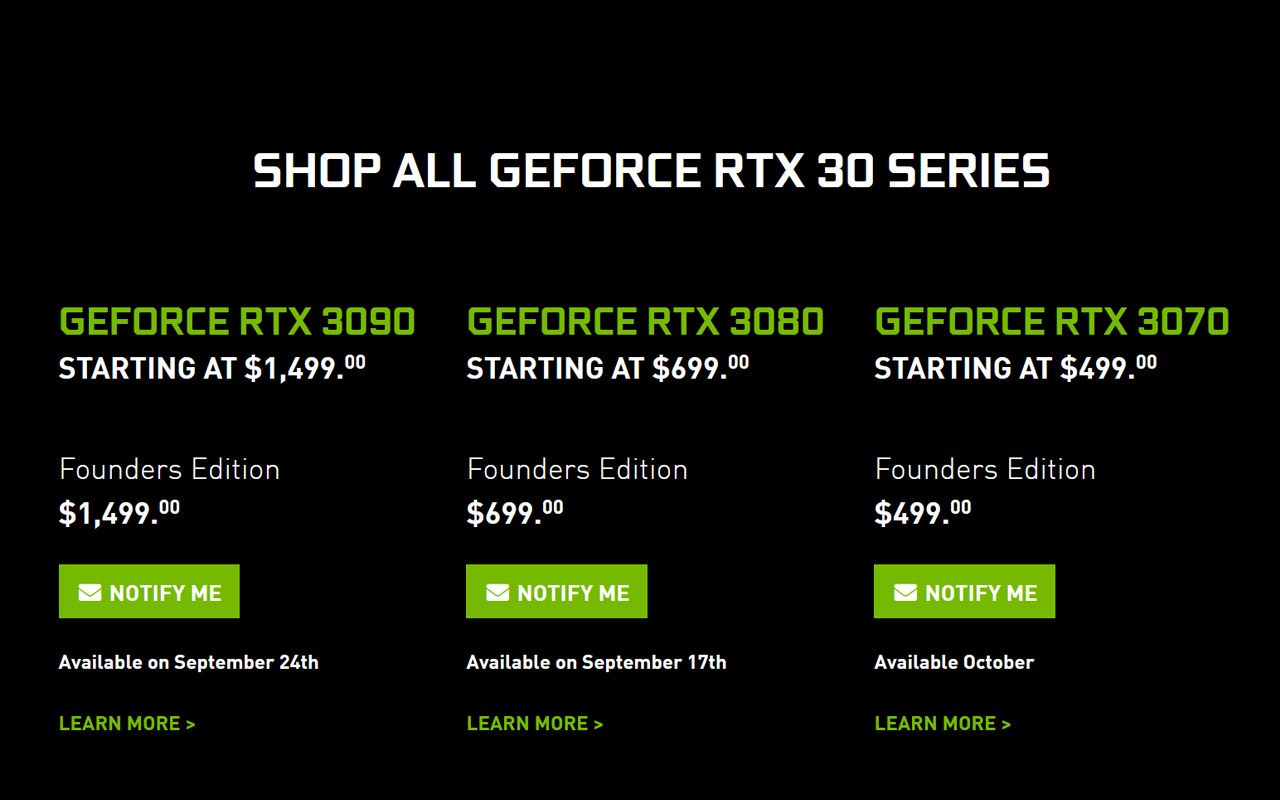Click the Available on September 24th text
Image resolution: width=1280 pixels, height=800 pixels.
[189, 661]
